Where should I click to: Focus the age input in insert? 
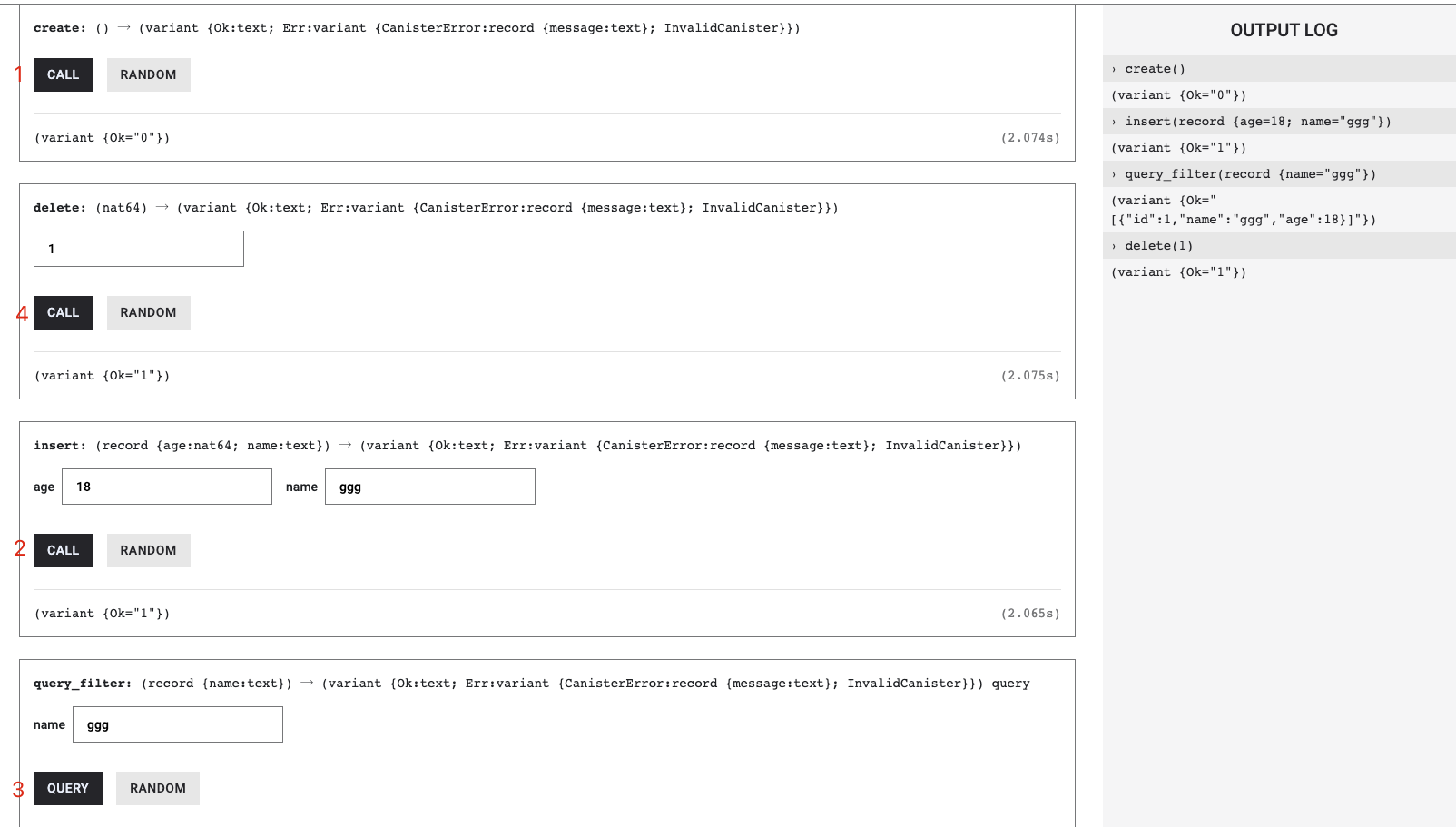coord(167,487)
